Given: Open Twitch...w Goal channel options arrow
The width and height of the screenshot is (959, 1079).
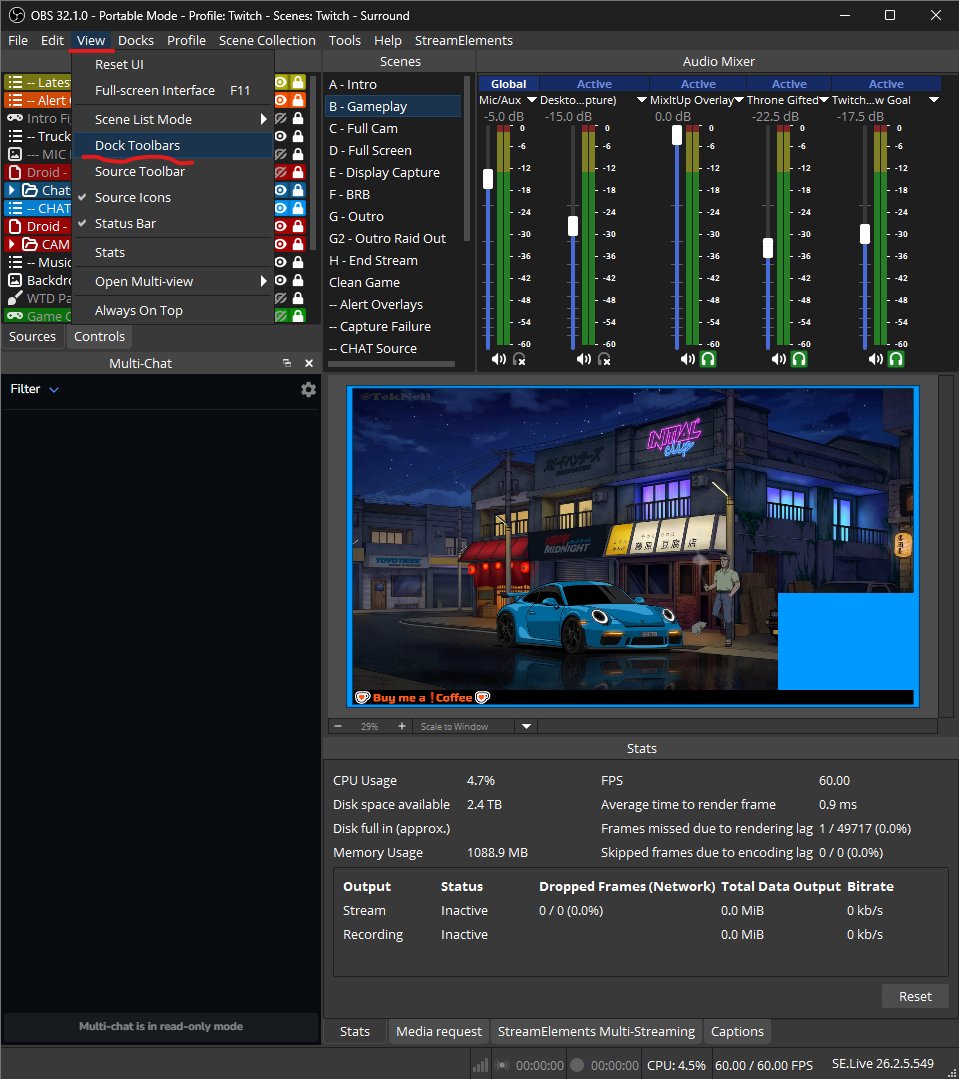Looking at the screenshot, I should pyautogui.click(x=934, y=100).
